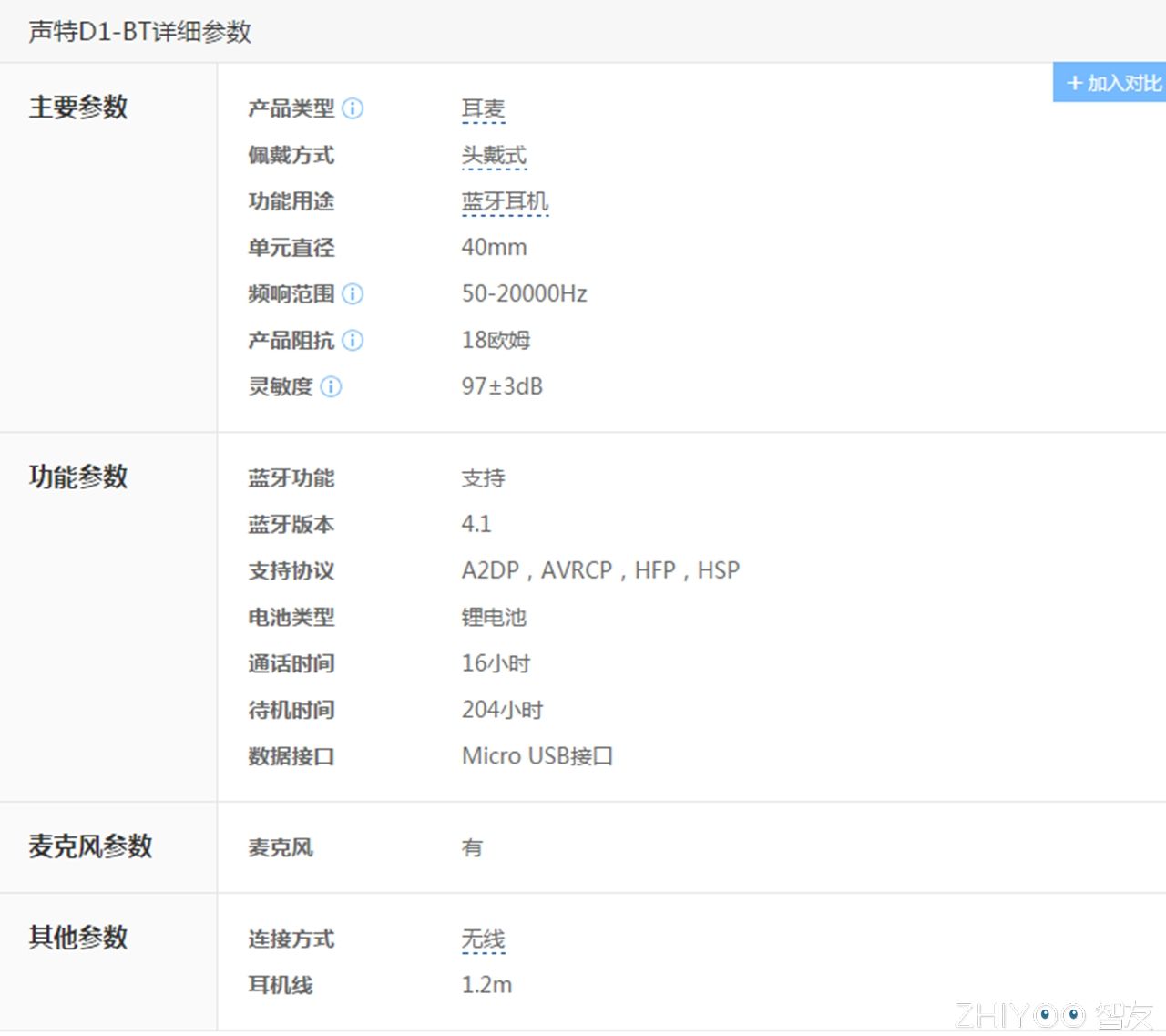This screenshot has height=1036, width=1166.
Task: Open the tooltip icon for 产品阻抗
Action: 352,340
